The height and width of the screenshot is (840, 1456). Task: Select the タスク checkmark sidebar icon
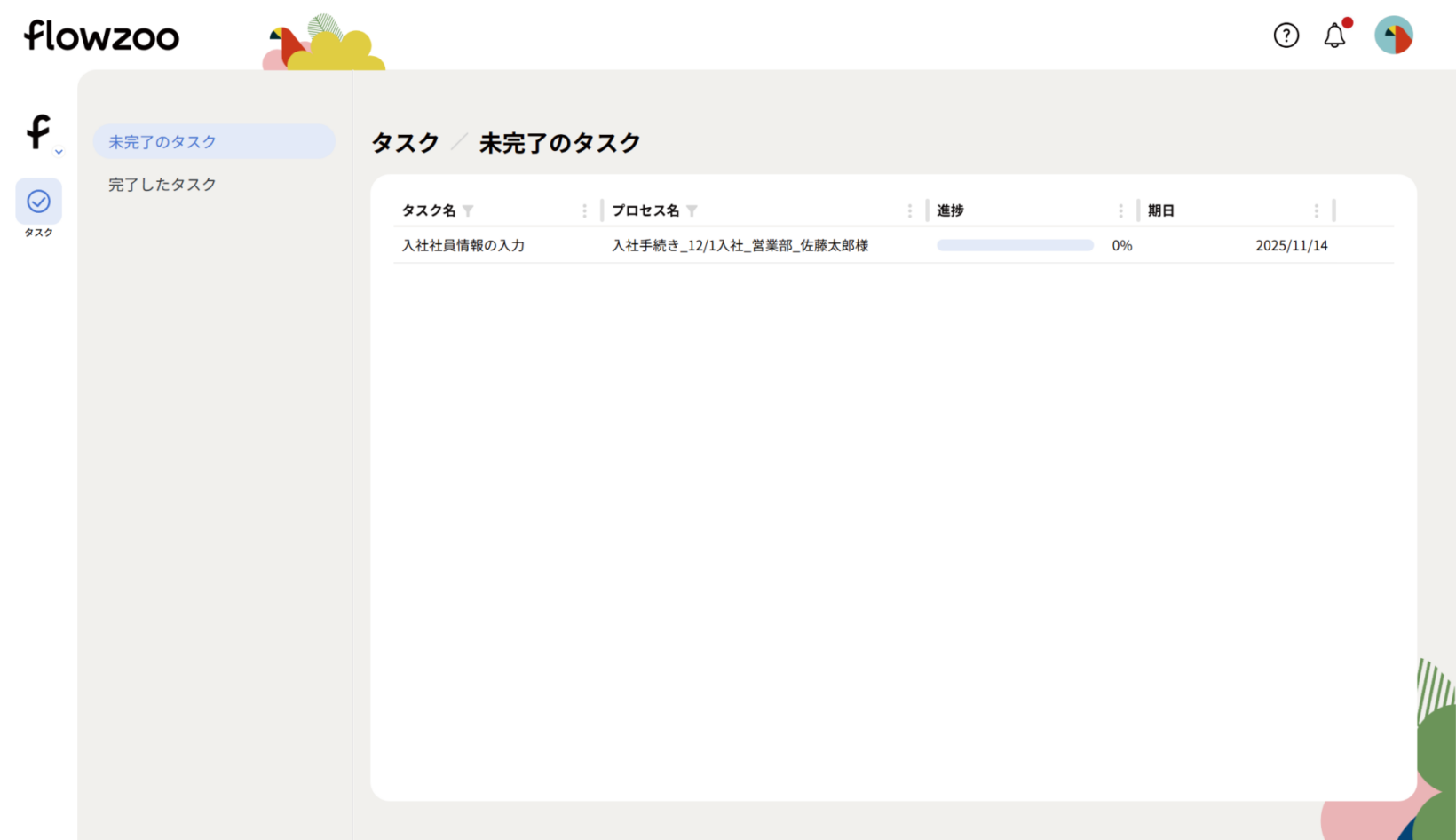pos(38,202)
